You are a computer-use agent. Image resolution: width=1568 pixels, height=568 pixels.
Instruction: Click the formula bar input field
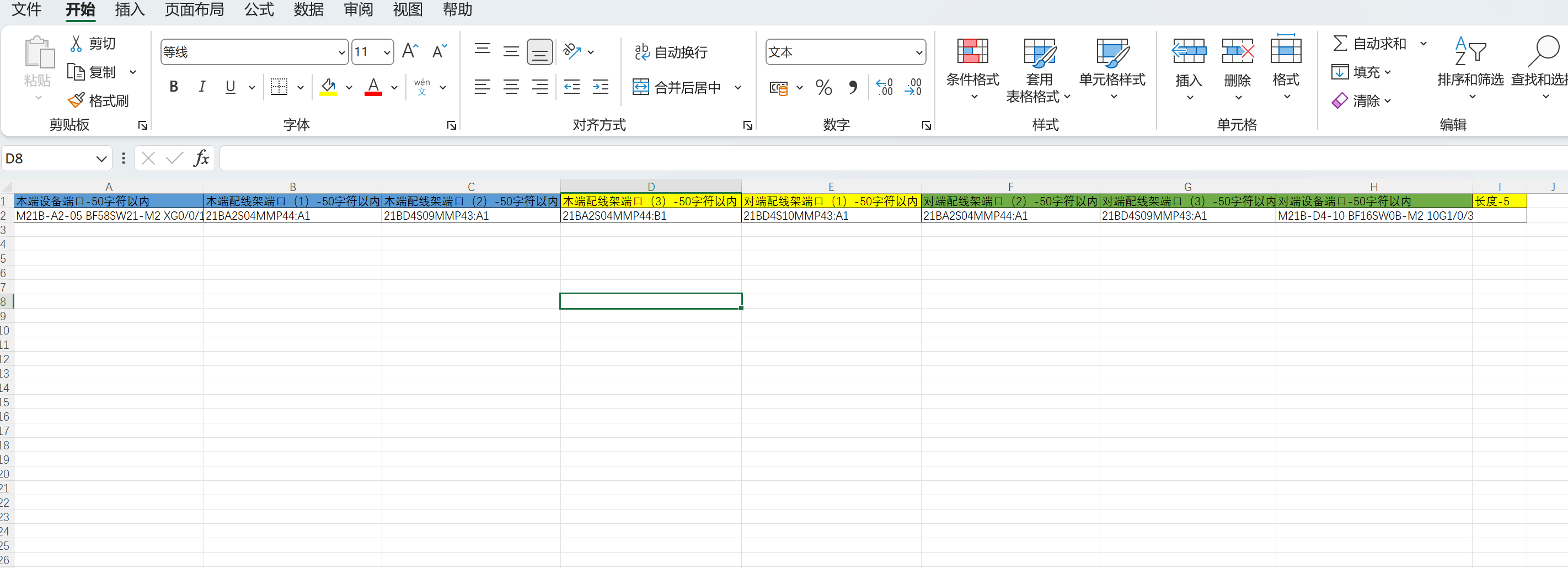coord(893,158)
